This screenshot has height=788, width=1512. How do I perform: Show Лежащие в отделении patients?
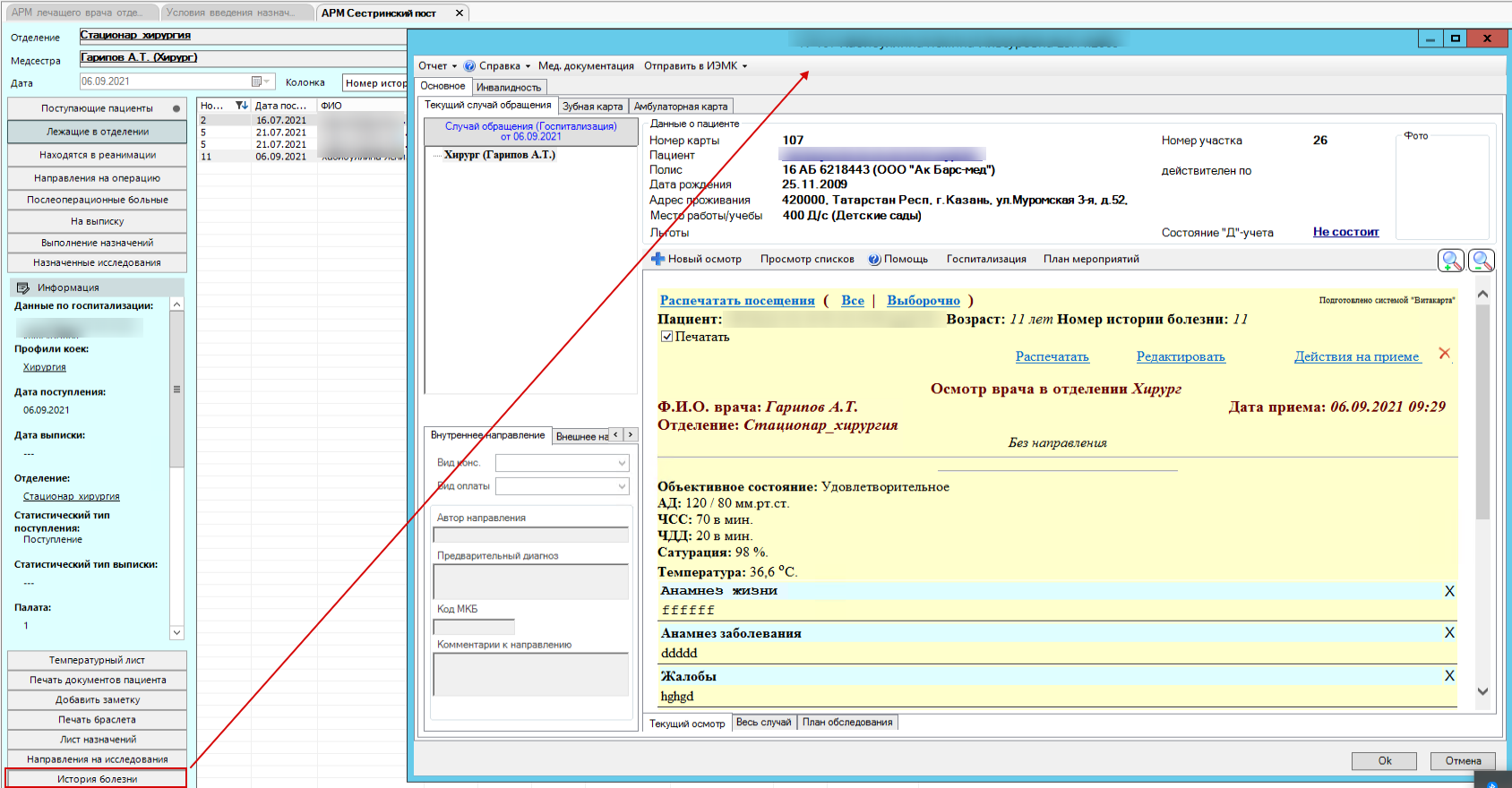[97, 132]
